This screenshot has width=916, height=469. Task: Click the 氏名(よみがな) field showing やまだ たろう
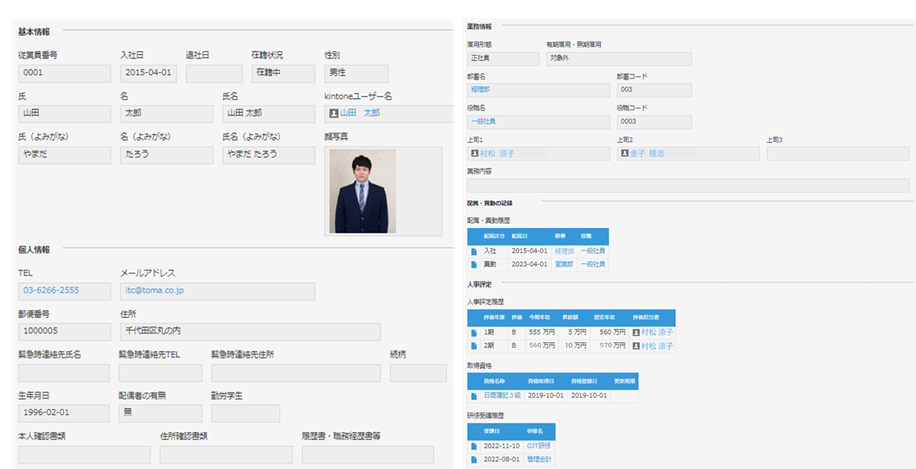click(269, 155)
